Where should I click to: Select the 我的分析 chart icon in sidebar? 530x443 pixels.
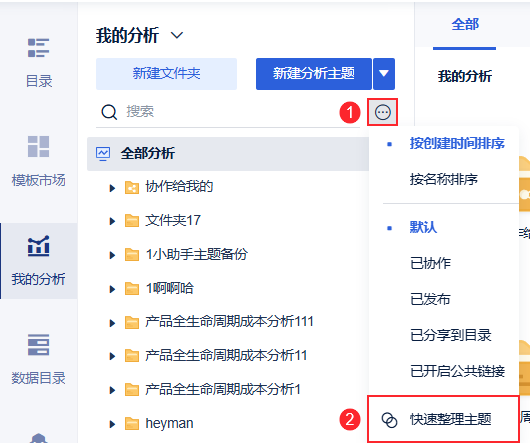(39, 245)
